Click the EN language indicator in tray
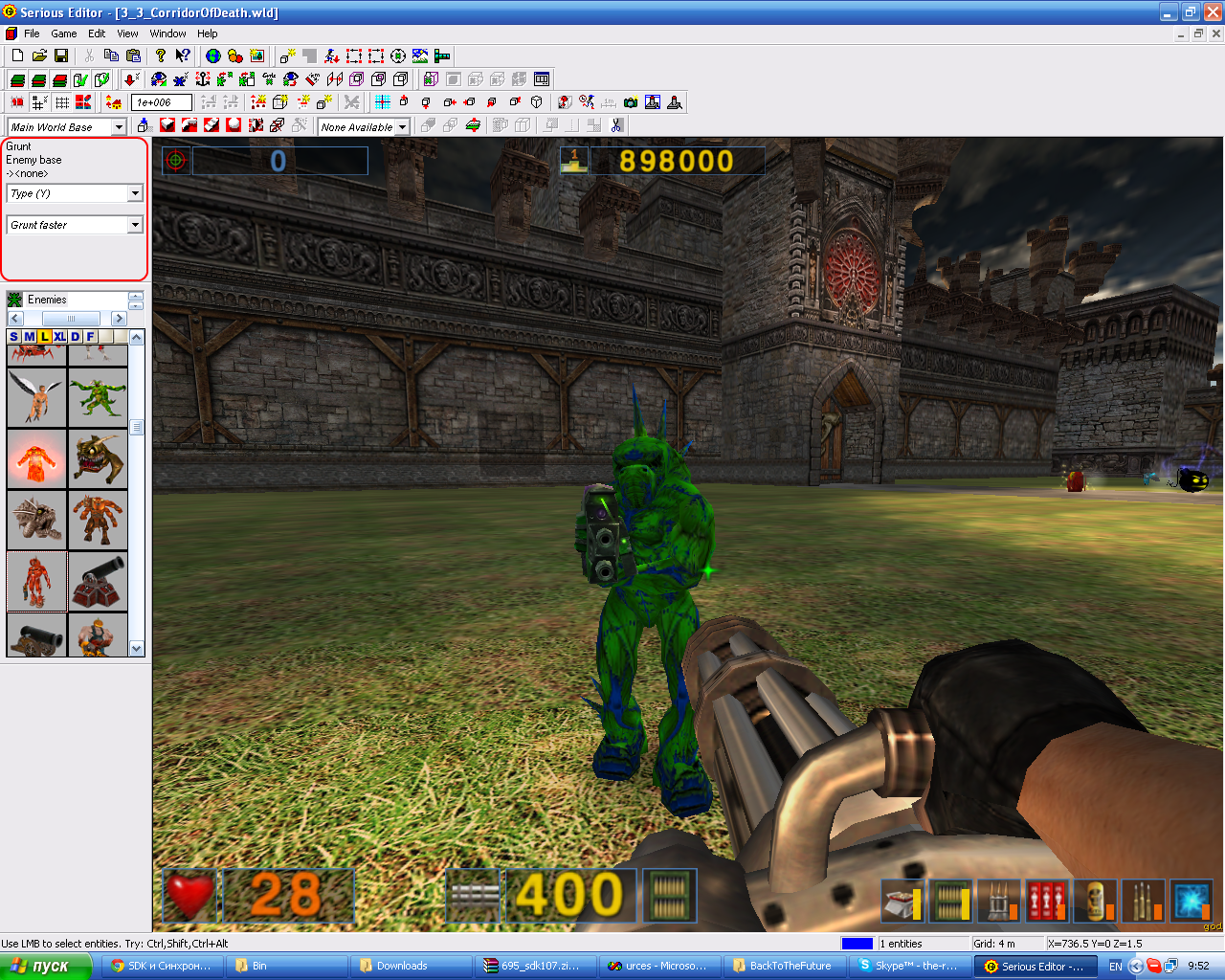This screenshot has width=1225, height=980. 1116,967
